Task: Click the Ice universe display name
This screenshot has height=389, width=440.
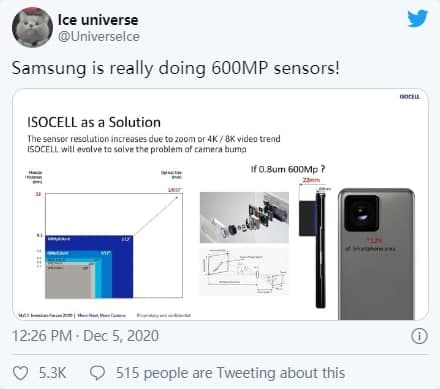Action: (98, 20)
